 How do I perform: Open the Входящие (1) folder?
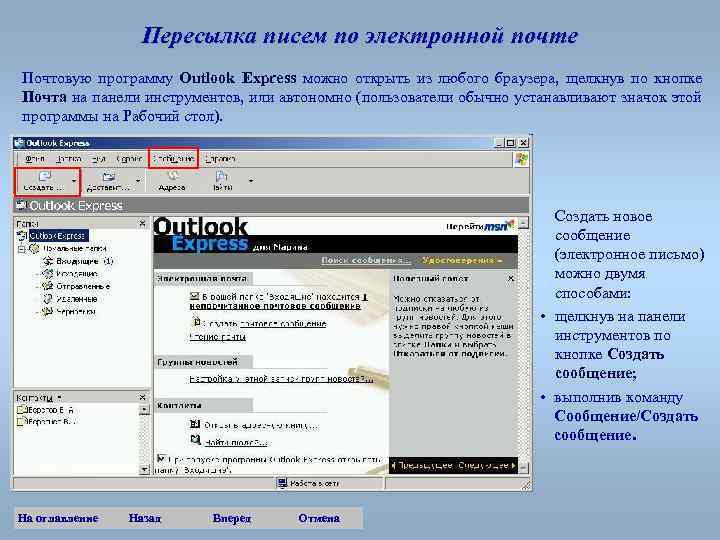pyautogui.click(x=84, y=261)
